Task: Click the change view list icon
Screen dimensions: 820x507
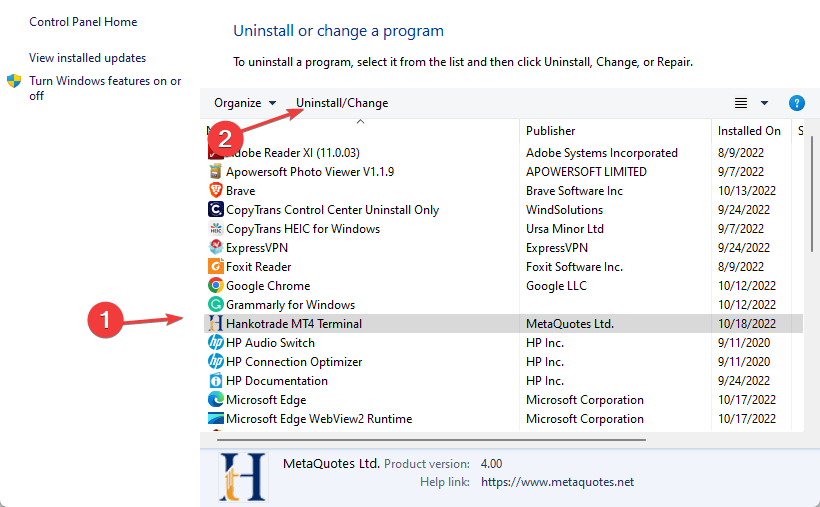Action: pyautogui.click(x=741, y=103)
